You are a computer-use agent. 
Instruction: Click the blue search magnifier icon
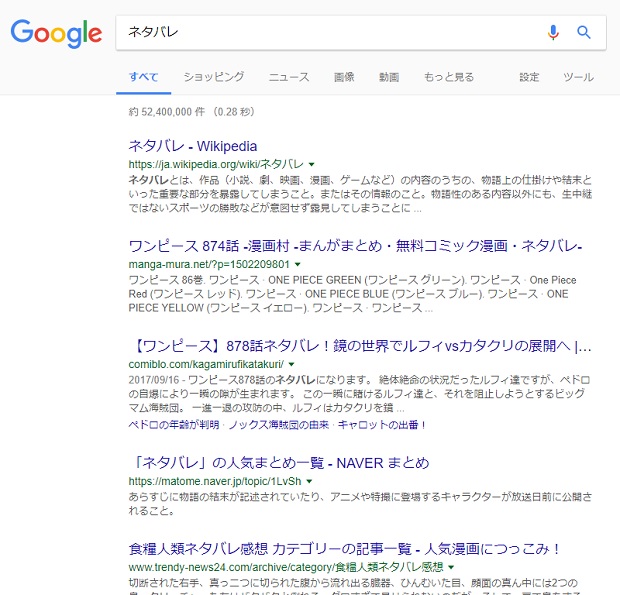click(x=584, y=32)
